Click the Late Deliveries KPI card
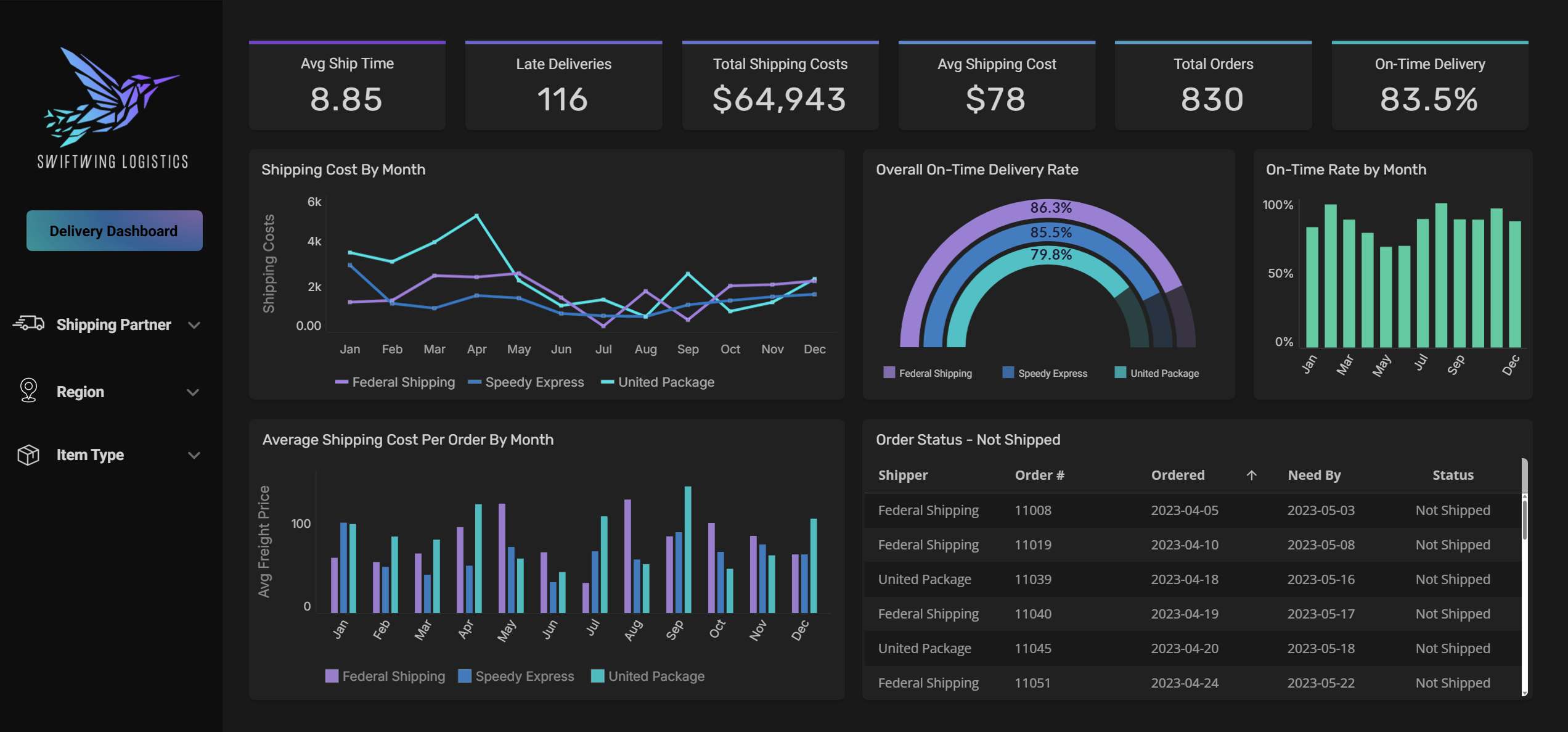 point(563,84)
